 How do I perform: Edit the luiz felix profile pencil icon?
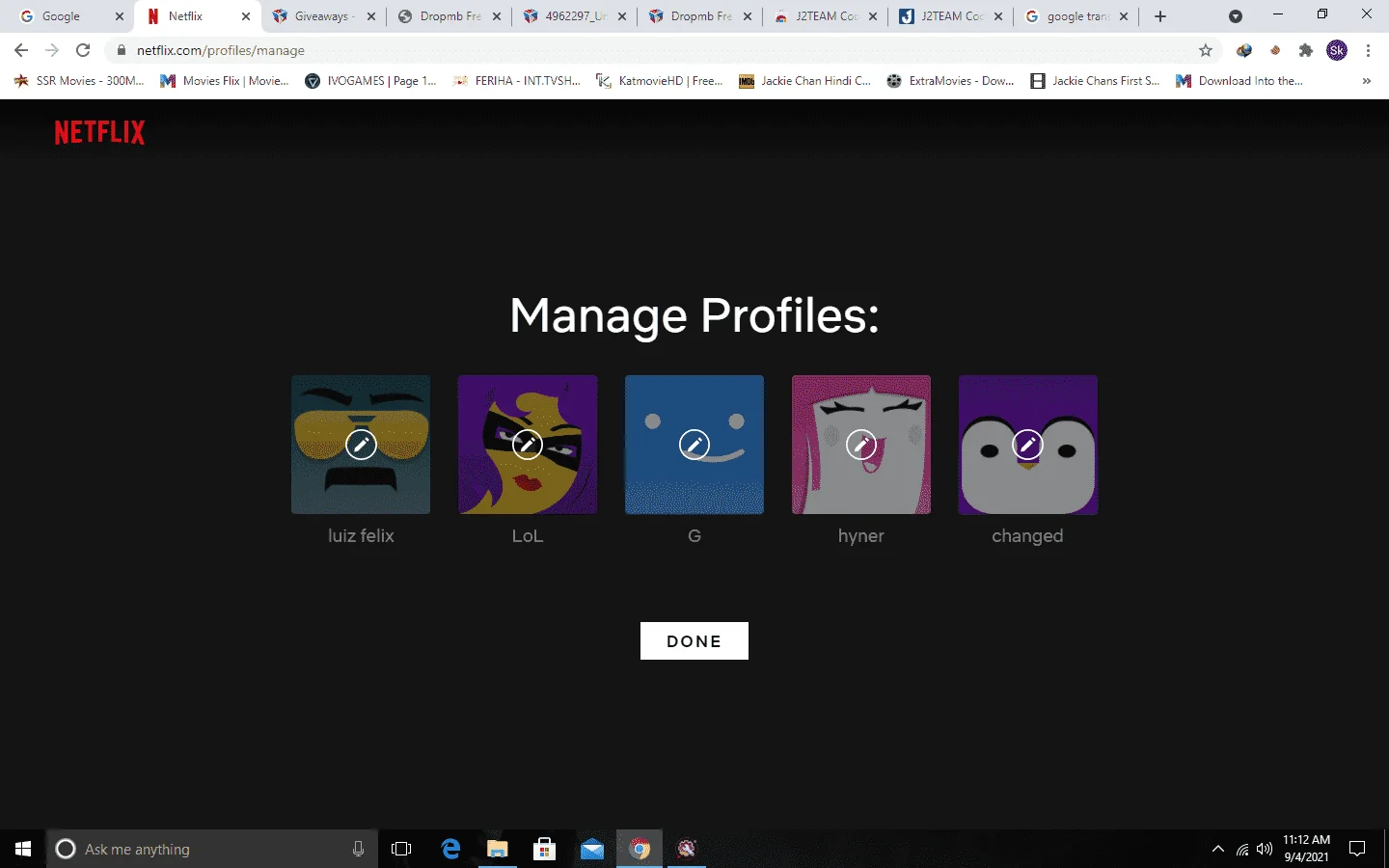click(361, 445)
